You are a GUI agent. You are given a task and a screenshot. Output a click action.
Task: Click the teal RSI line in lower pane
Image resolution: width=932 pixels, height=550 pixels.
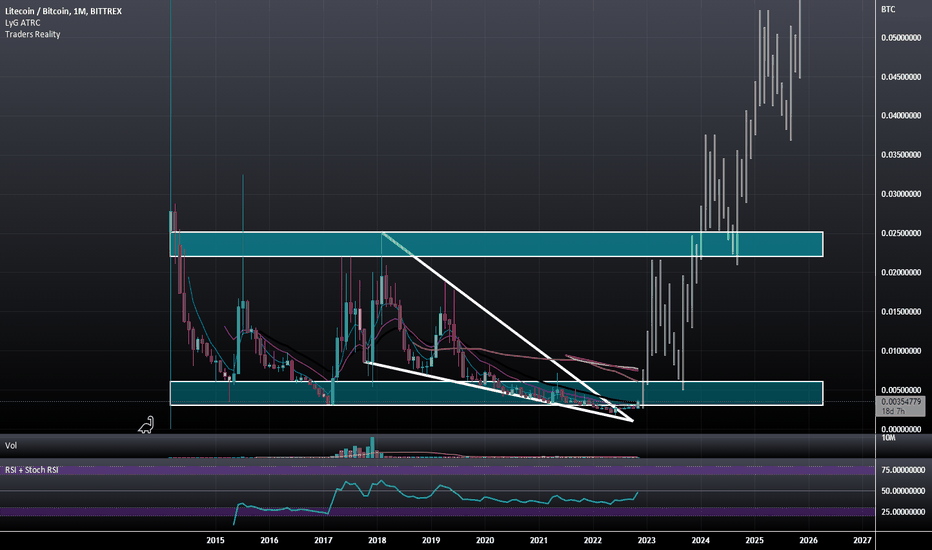pyautogui.click(x=436, y=502)
